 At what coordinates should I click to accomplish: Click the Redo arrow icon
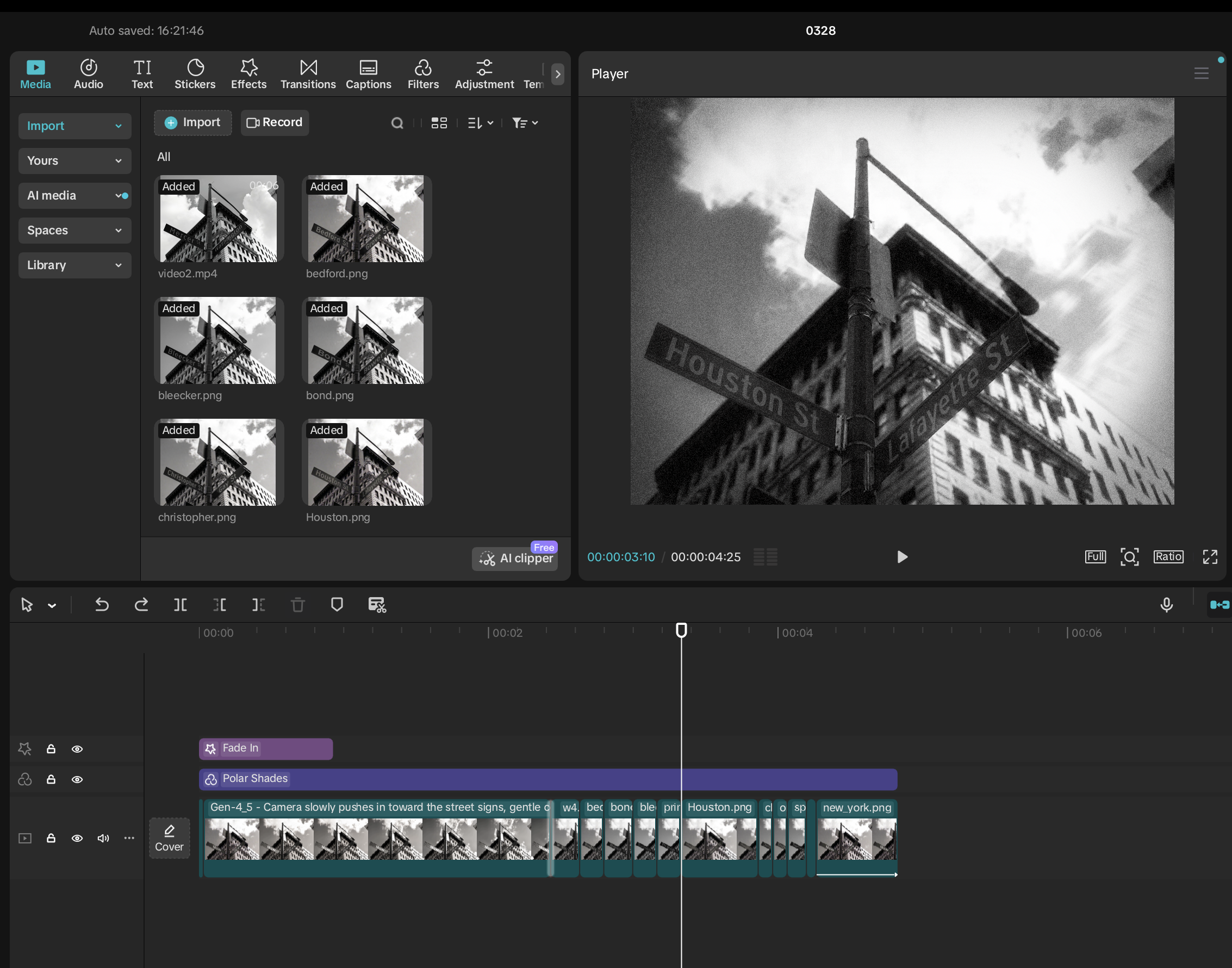[141, 605]
